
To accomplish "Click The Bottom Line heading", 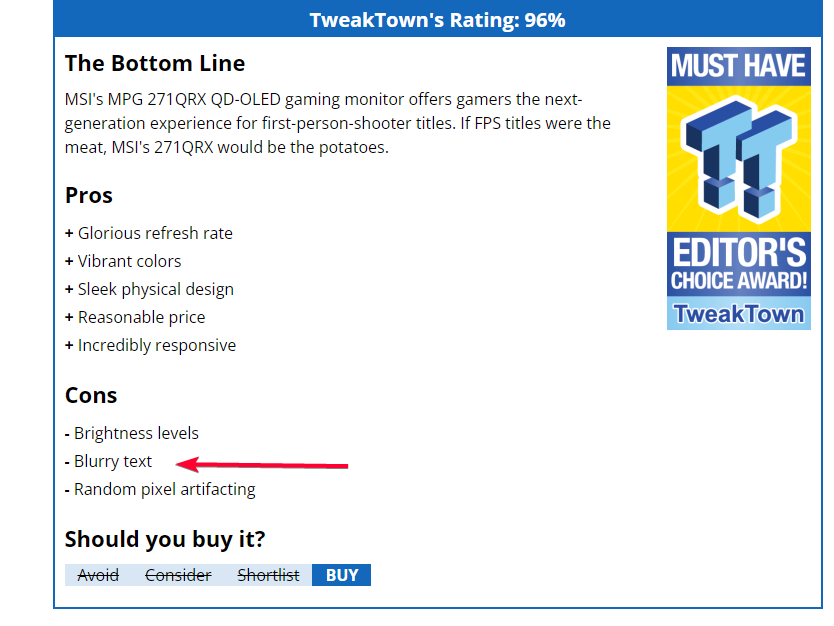I will pyautogui.click(x=155, y=63).
